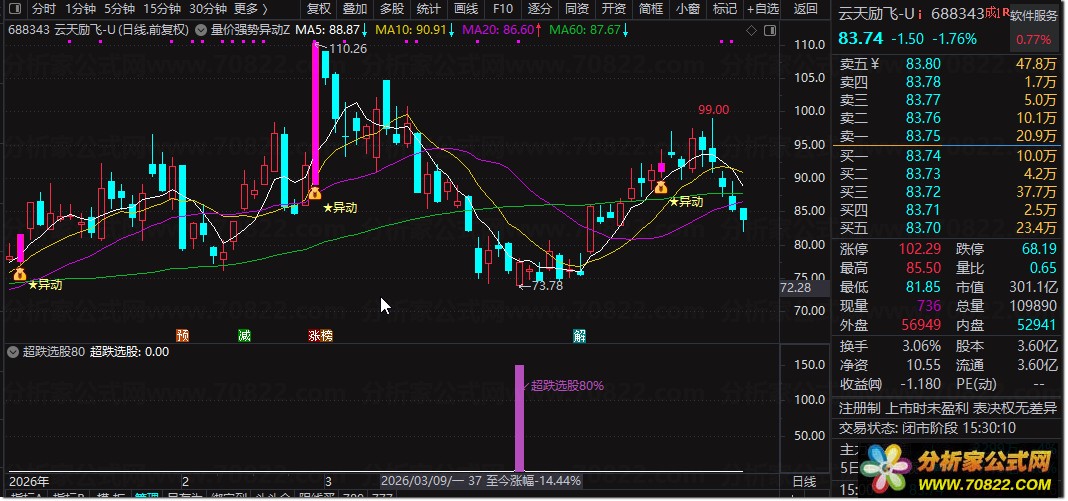Click the 外盘 value 56949
The image size is (1068, 501).
(921, 325)
